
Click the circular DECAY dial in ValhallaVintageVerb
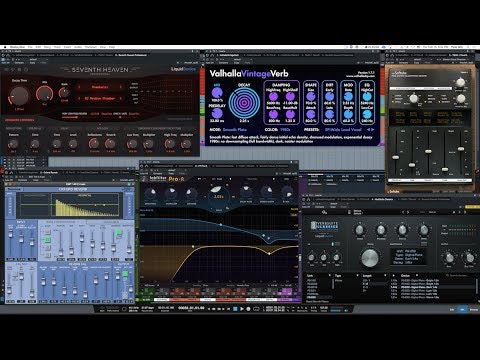click(244, 102)
